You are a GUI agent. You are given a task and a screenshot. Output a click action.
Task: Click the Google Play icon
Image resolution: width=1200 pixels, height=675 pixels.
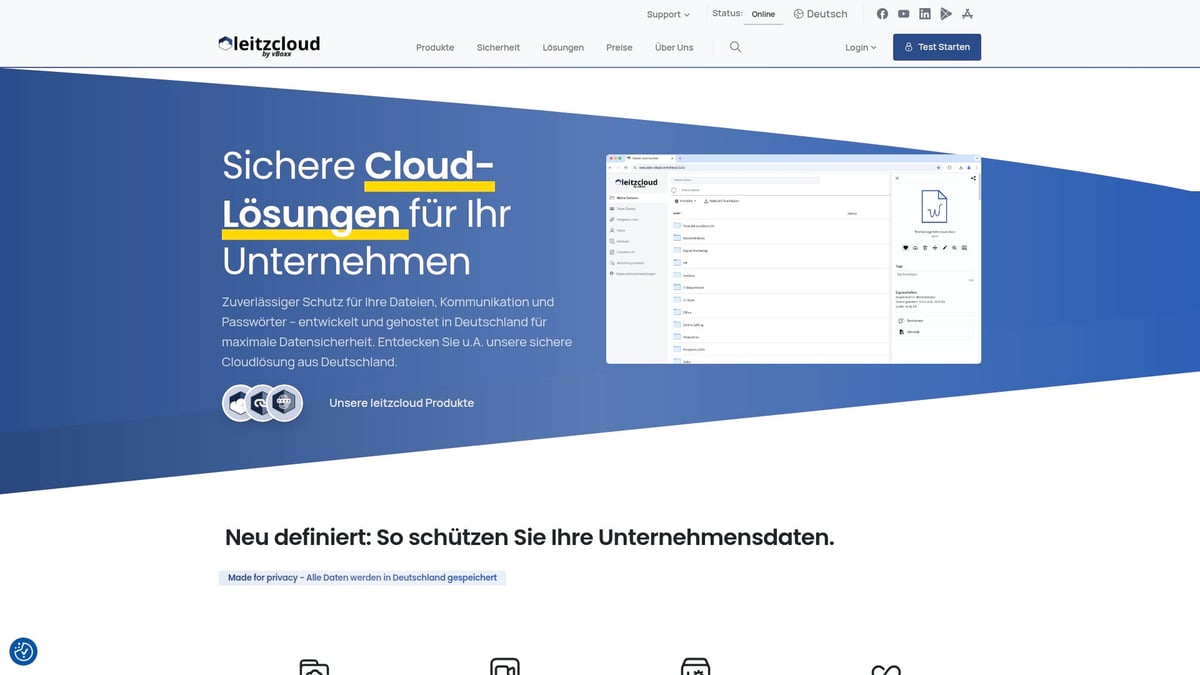(946, 13)
